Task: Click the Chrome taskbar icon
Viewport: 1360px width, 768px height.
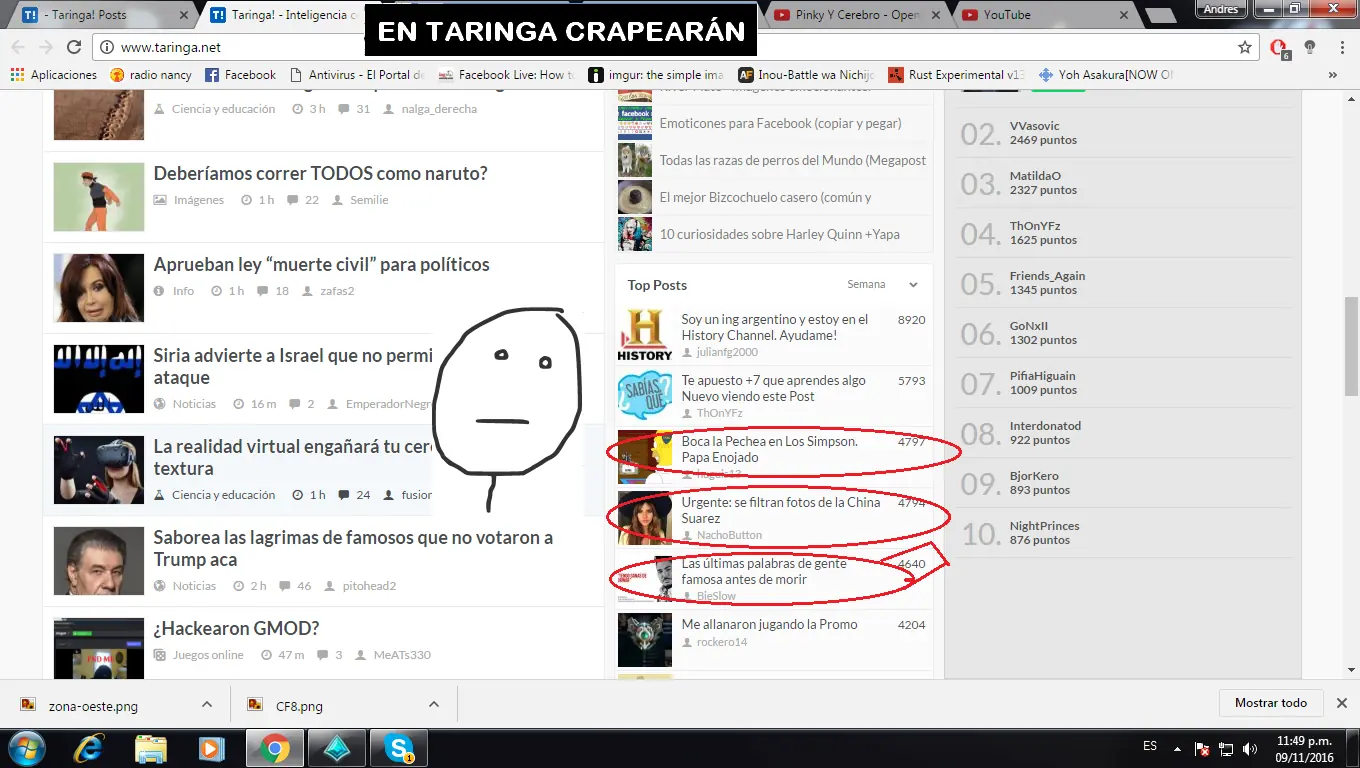Action: click(x=274, y=748)
